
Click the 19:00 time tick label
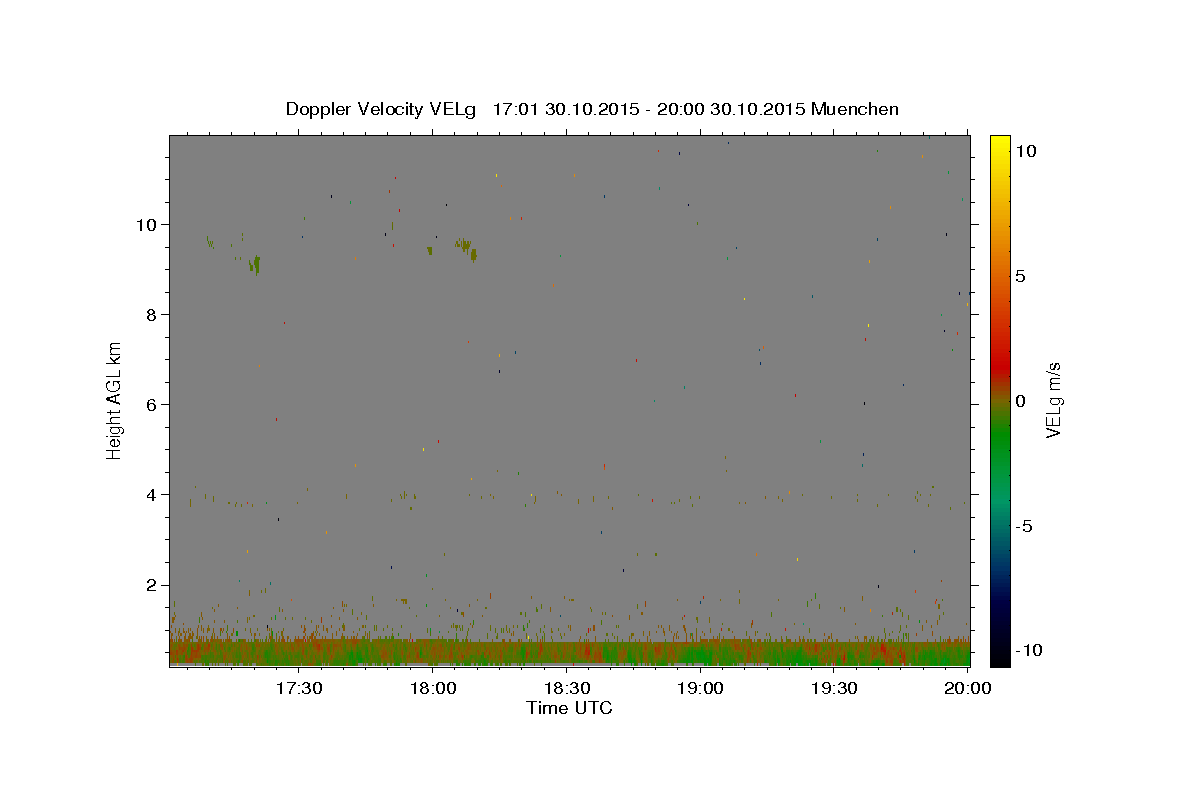[701, 688]
